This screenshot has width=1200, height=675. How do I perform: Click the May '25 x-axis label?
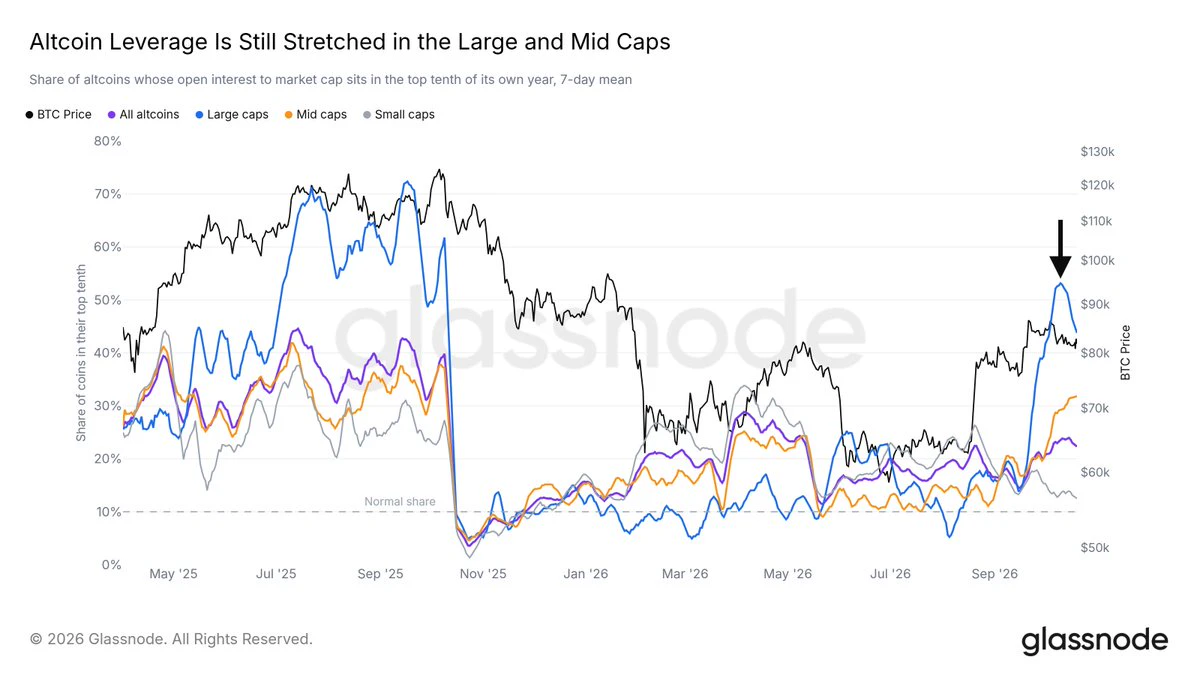point(174,574)
